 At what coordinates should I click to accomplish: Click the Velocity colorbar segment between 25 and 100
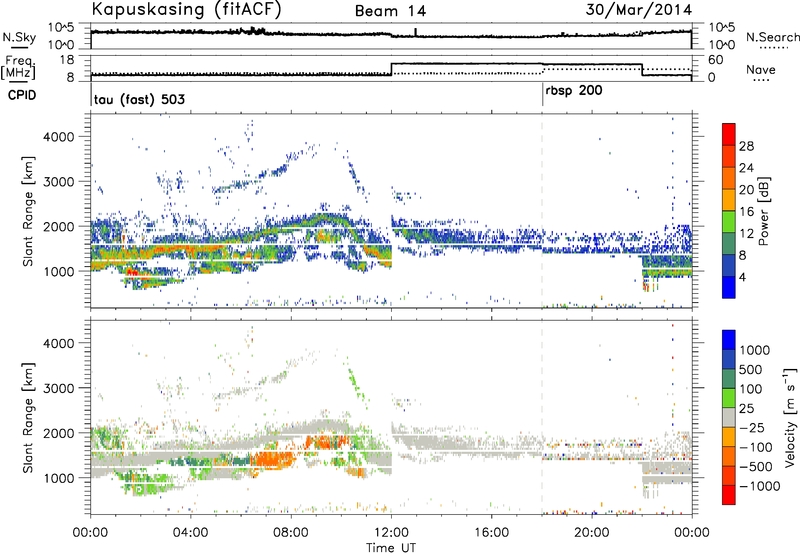[729, 398]
